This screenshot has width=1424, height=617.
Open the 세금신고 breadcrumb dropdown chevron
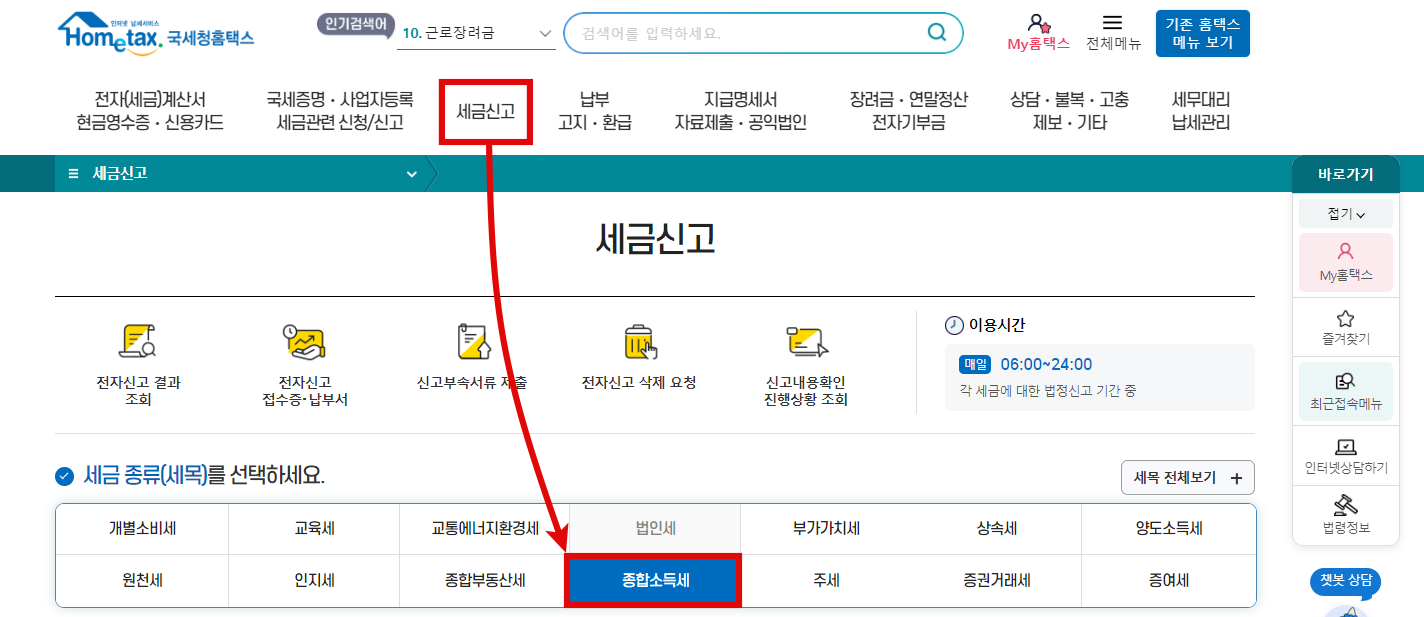[410, 173]
